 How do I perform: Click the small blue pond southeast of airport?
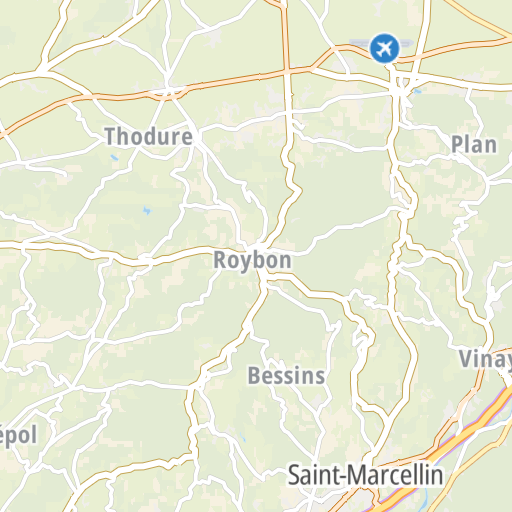click(417, 91)
